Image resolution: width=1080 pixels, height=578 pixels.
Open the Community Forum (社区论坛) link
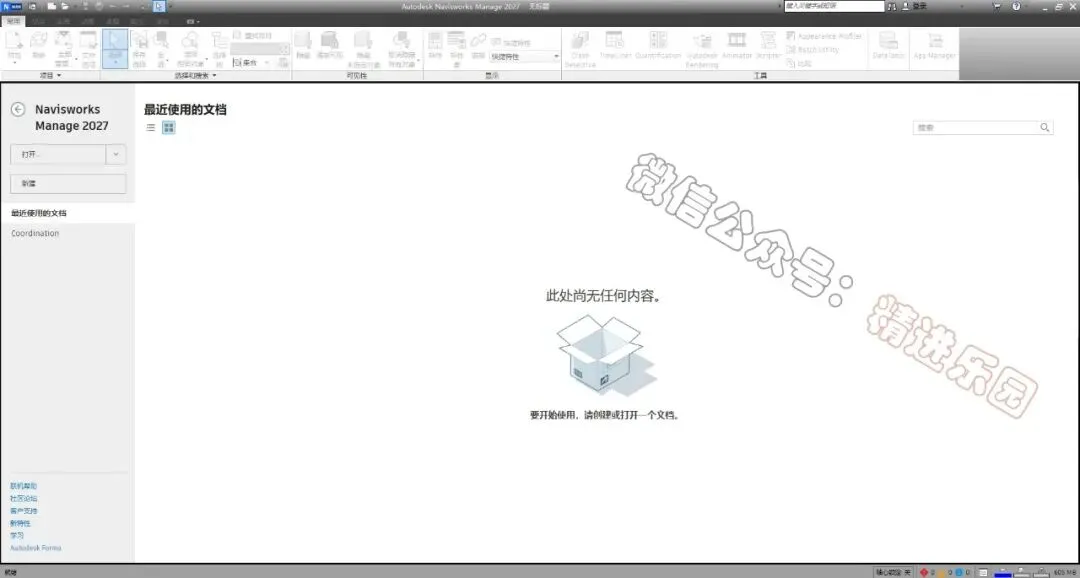23,499
